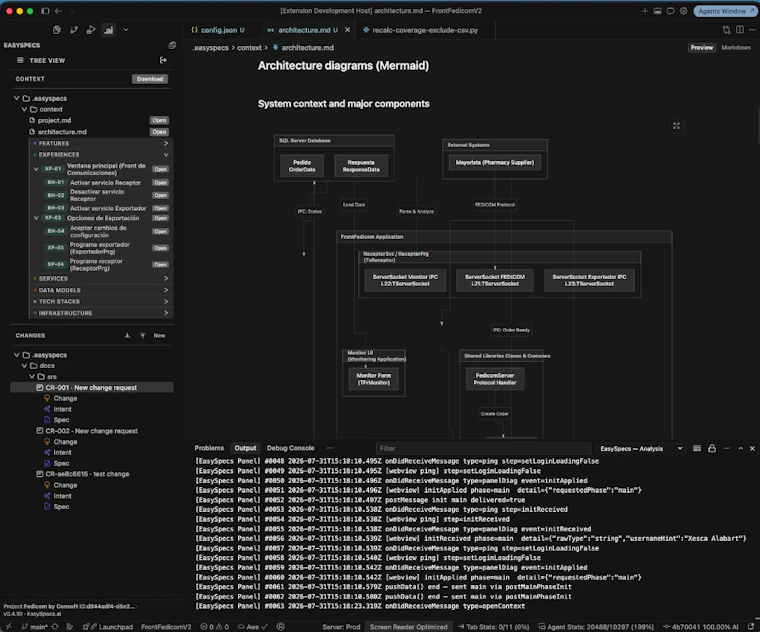Select CR-001 - New change request

coord(92,388)
